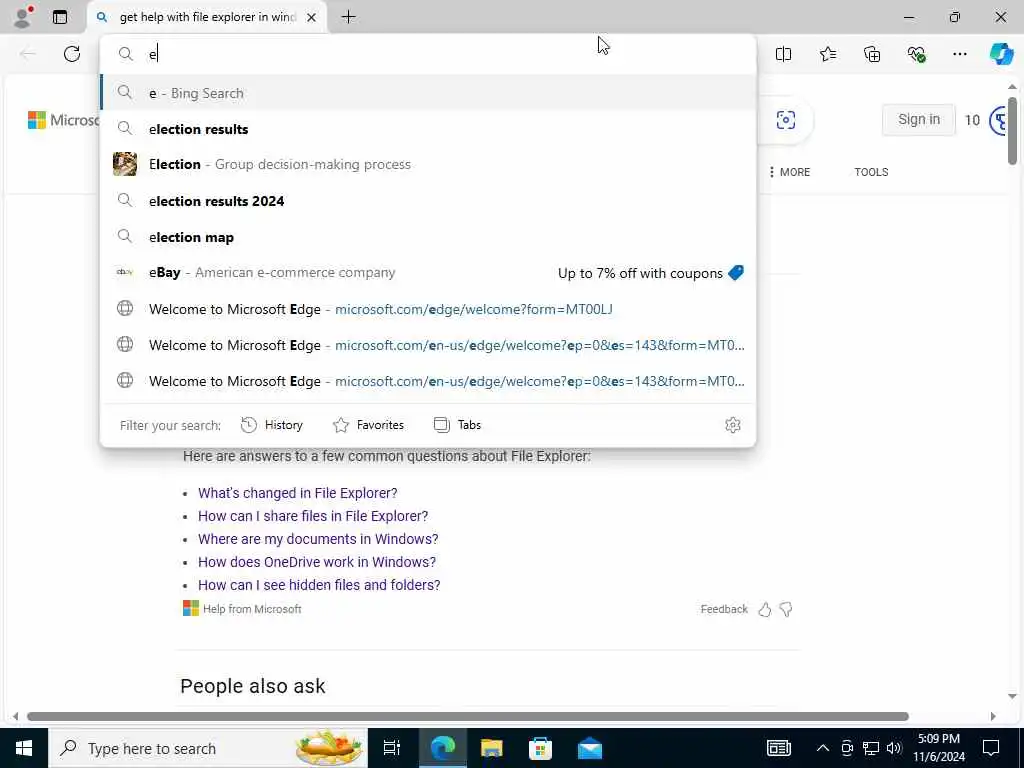Open Favorites star icon in toolbar
Viewport: 1024px width, 768px height.
click(827, 54)
